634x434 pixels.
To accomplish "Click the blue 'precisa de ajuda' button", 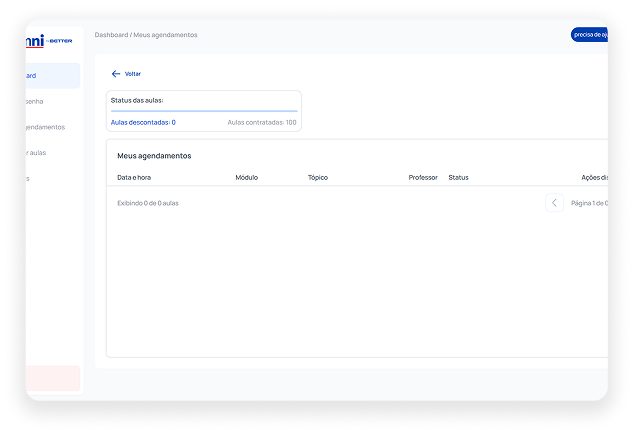I will tap(589, 35).
